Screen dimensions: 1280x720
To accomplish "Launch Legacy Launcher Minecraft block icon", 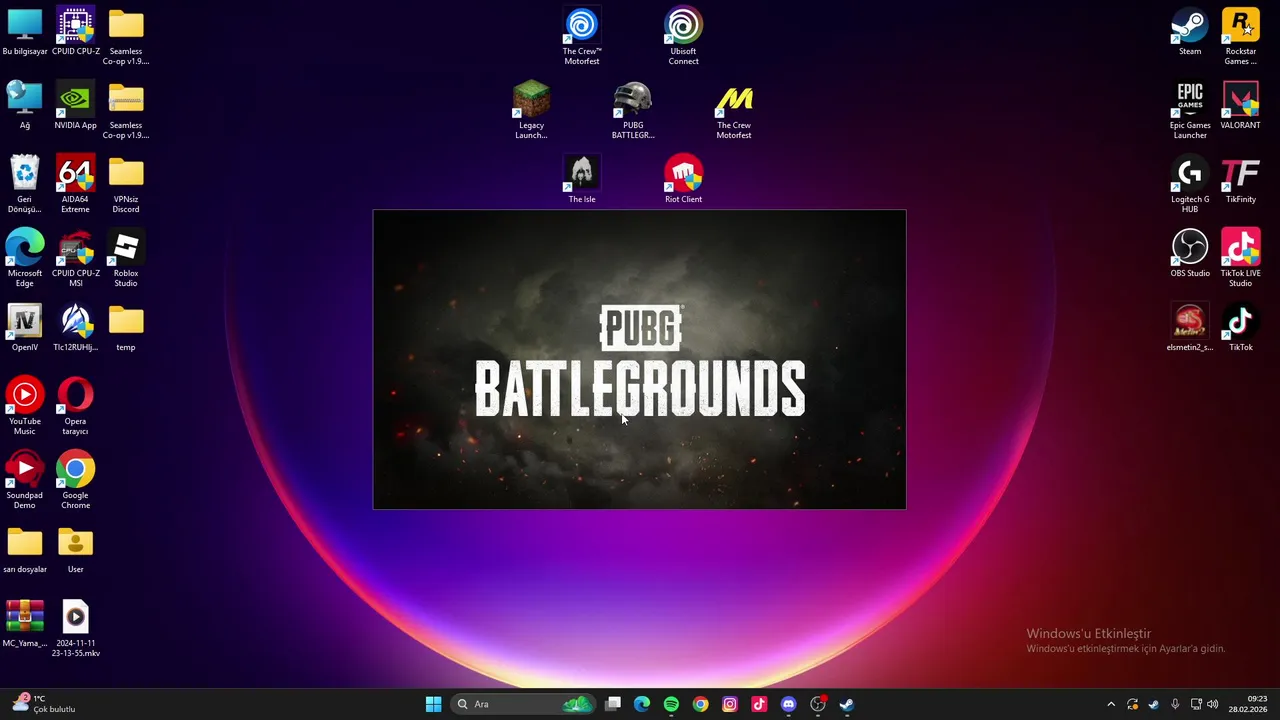I will 531,111.
